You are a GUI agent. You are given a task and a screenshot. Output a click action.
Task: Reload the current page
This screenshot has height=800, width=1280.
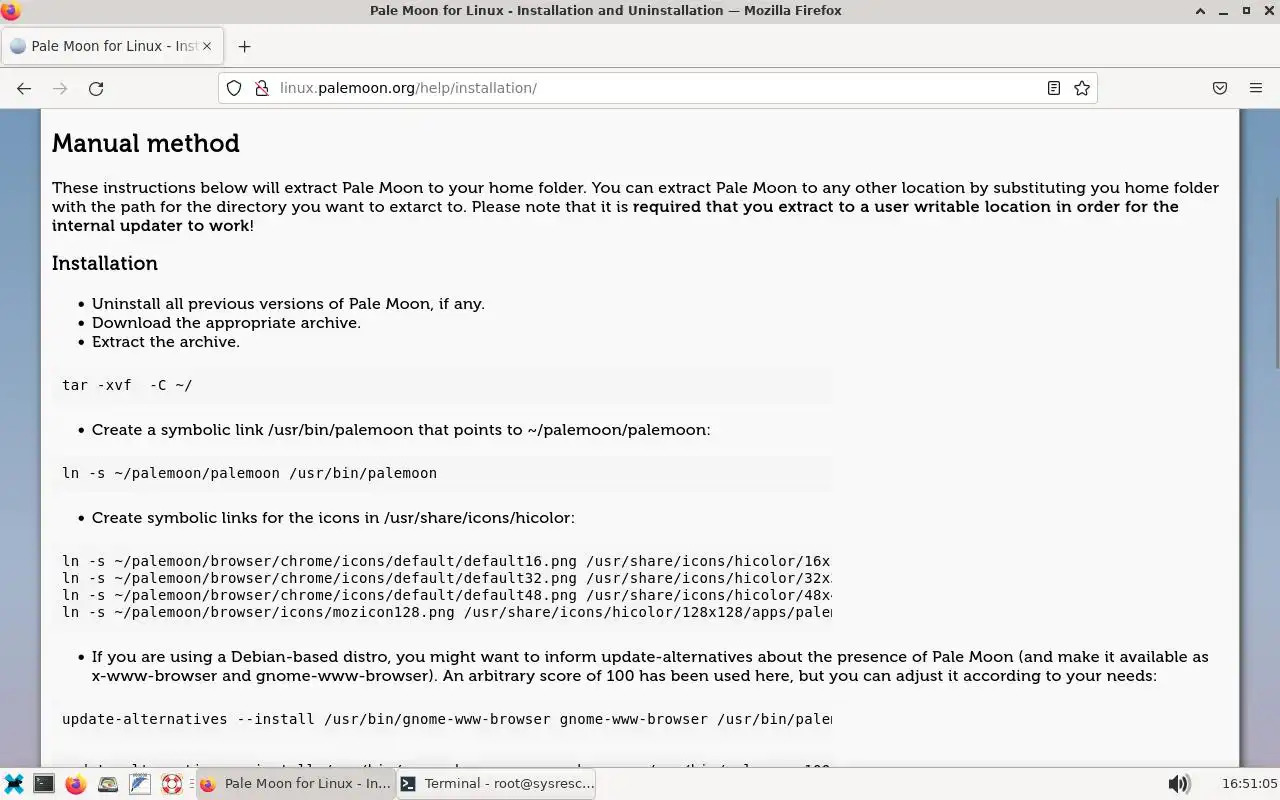pos(96,88)
